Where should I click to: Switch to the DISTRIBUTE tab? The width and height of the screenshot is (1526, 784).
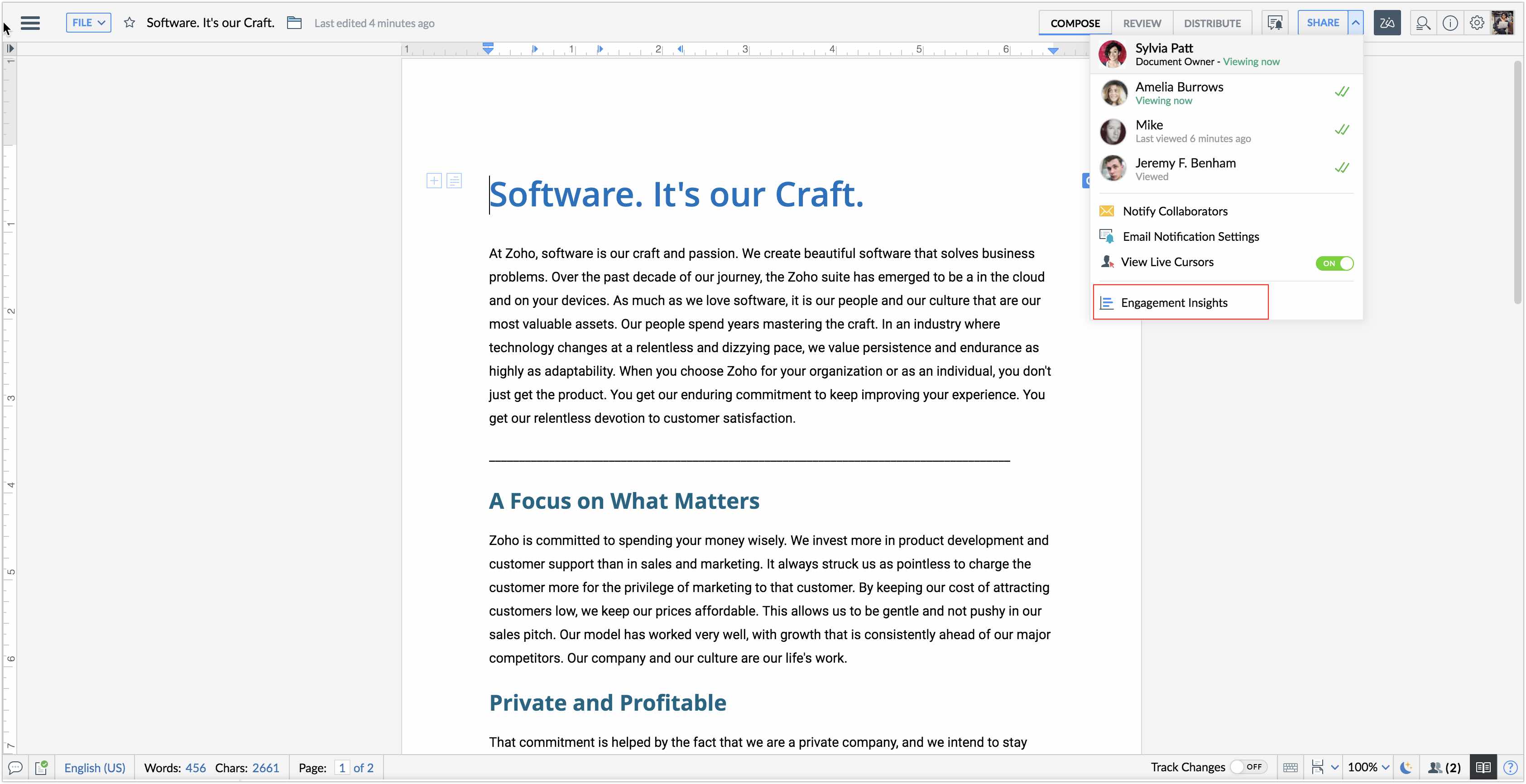coord(1212,23)
